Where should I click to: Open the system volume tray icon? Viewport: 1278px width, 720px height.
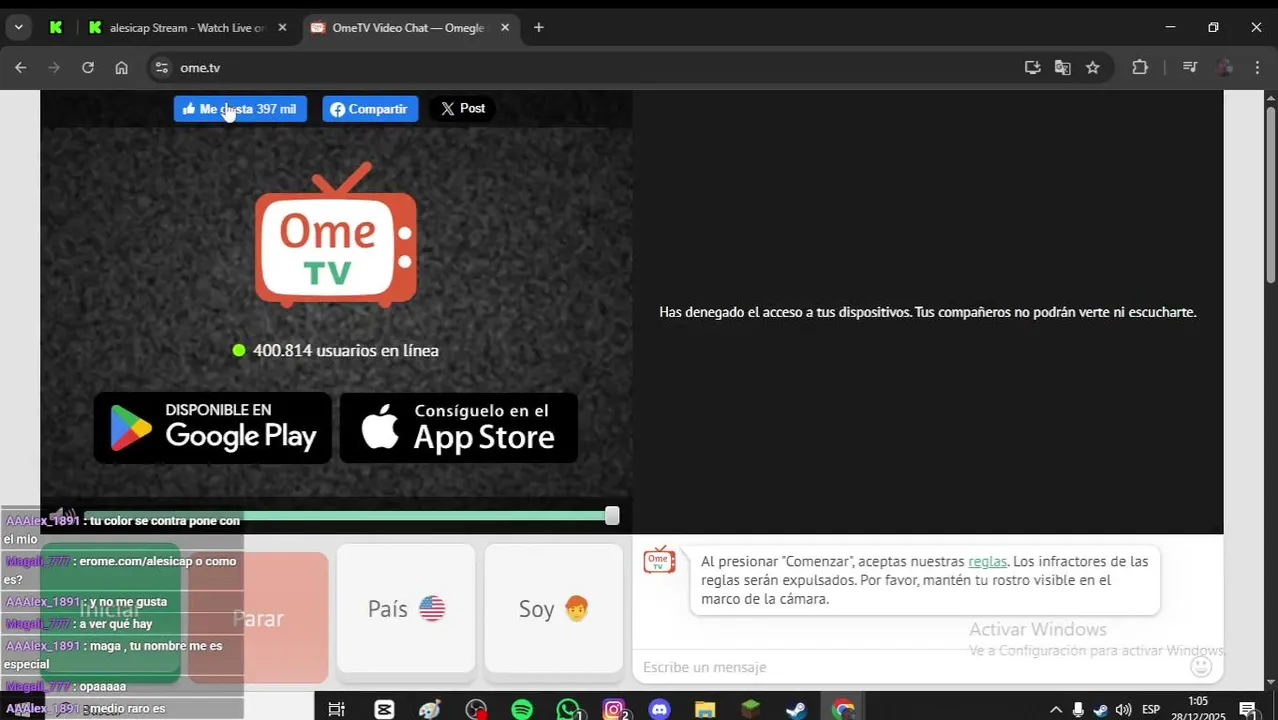pos(1123,710)
